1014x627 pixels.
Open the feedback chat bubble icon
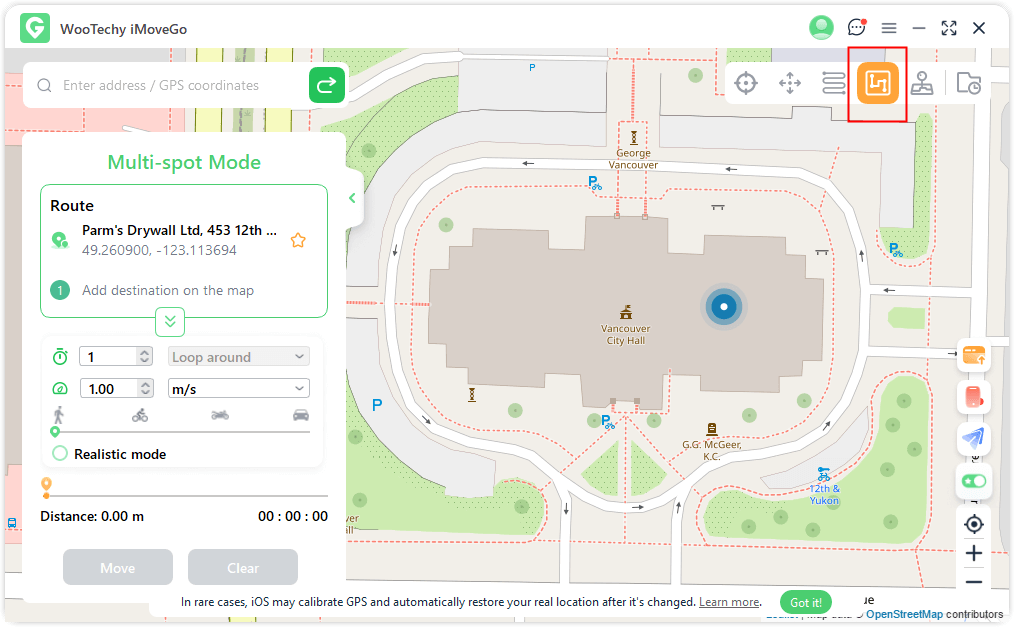tap(856, 28)
